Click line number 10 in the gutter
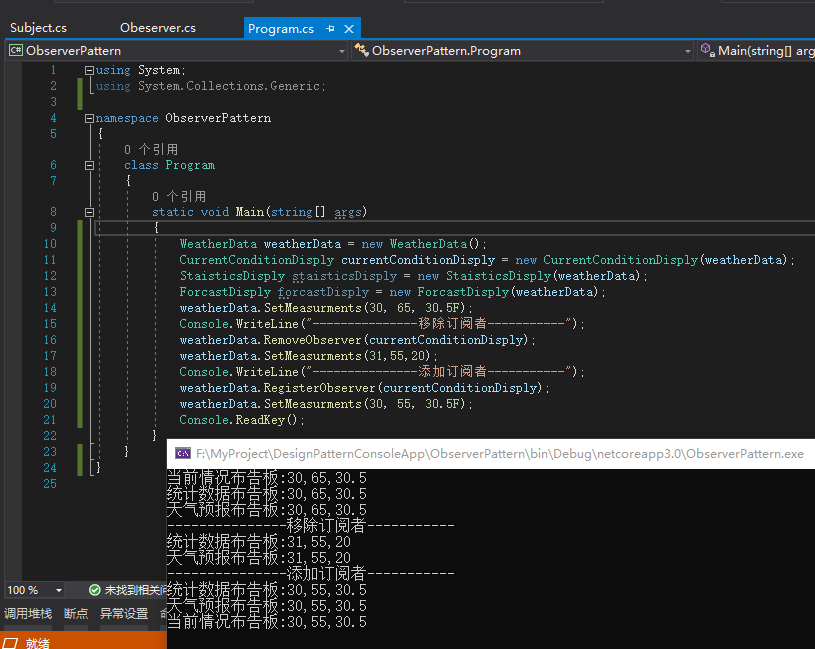815x649 pixels. click(50, 244)
